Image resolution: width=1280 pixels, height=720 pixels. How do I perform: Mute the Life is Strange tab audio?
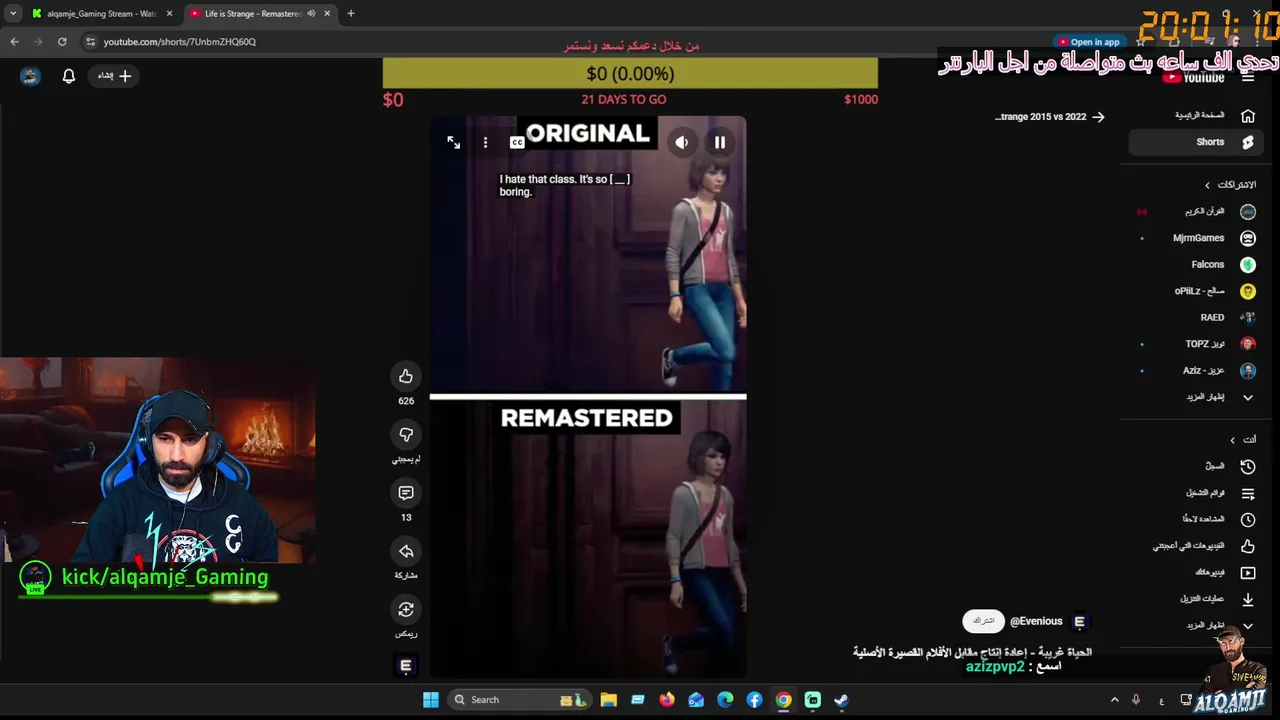(x=311, y=14)
